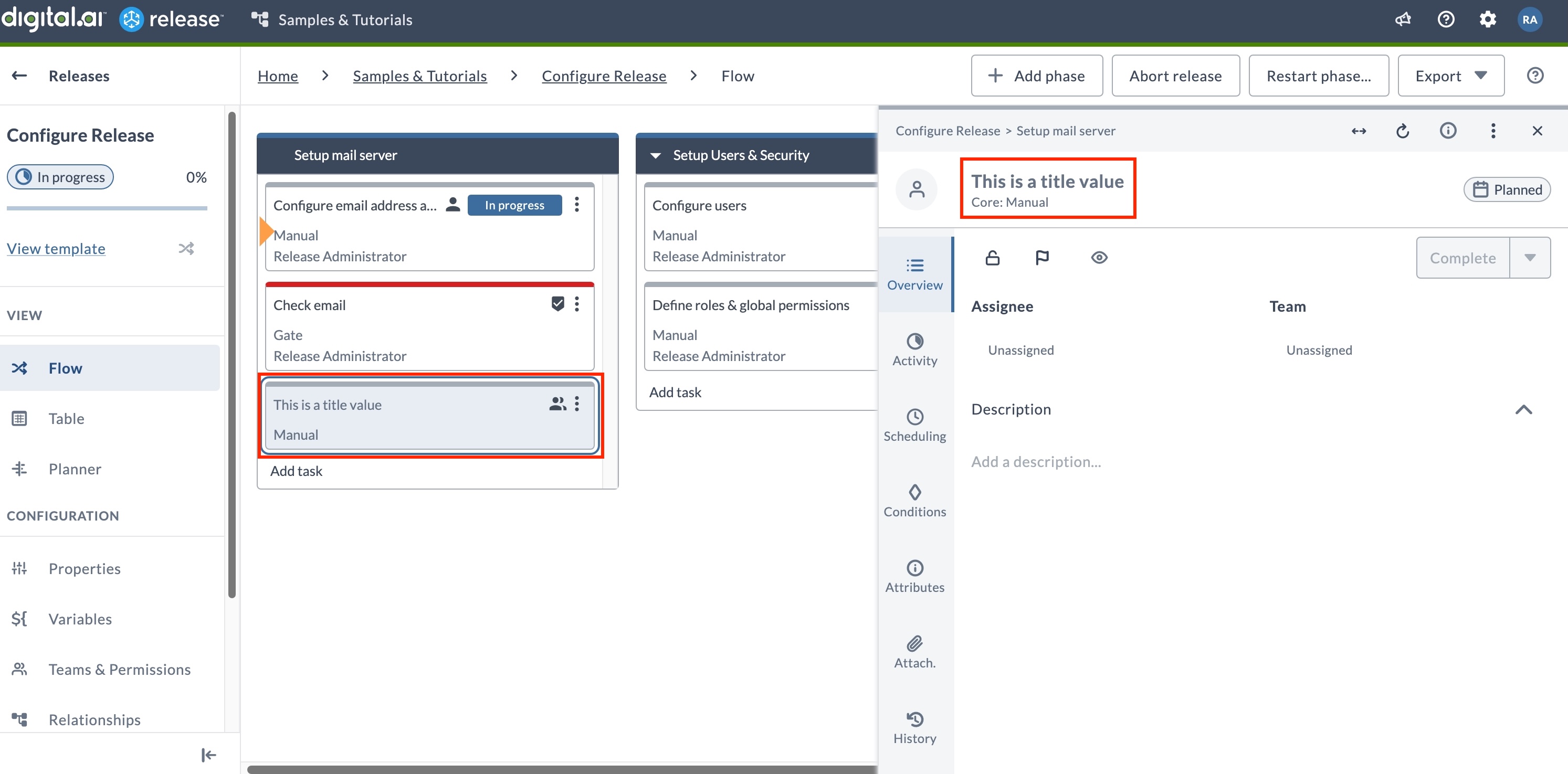1568x774 pixels.
Task: Click the back arrow next to Releases
Action: (19, 76)
